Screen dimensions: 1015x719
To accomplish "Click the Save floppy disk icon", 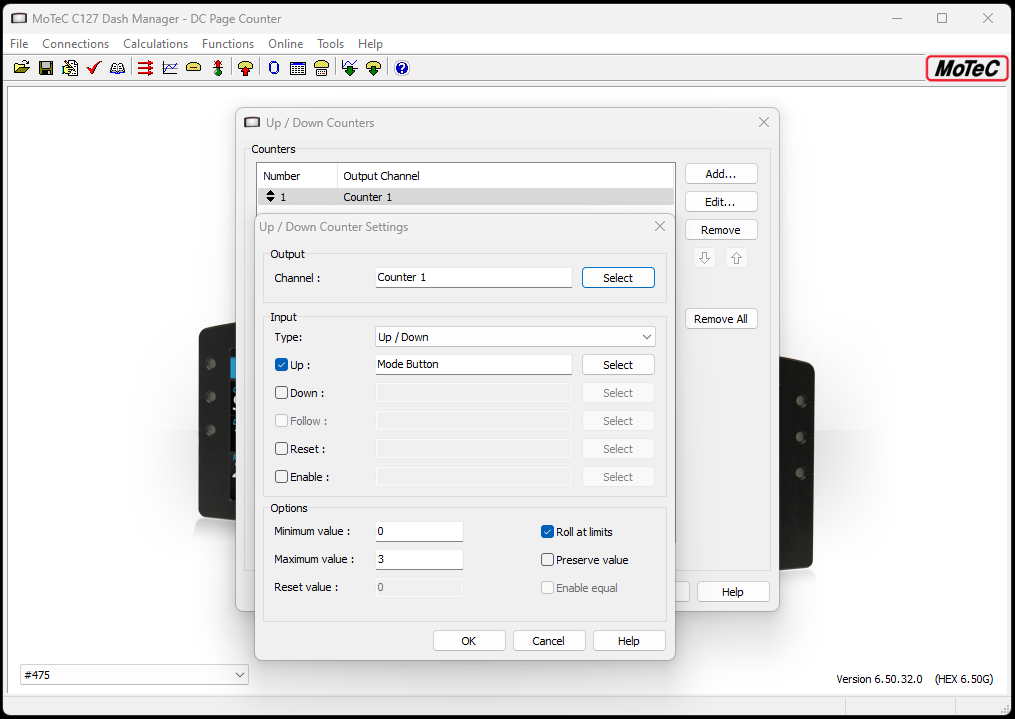I will click(46, 68).
